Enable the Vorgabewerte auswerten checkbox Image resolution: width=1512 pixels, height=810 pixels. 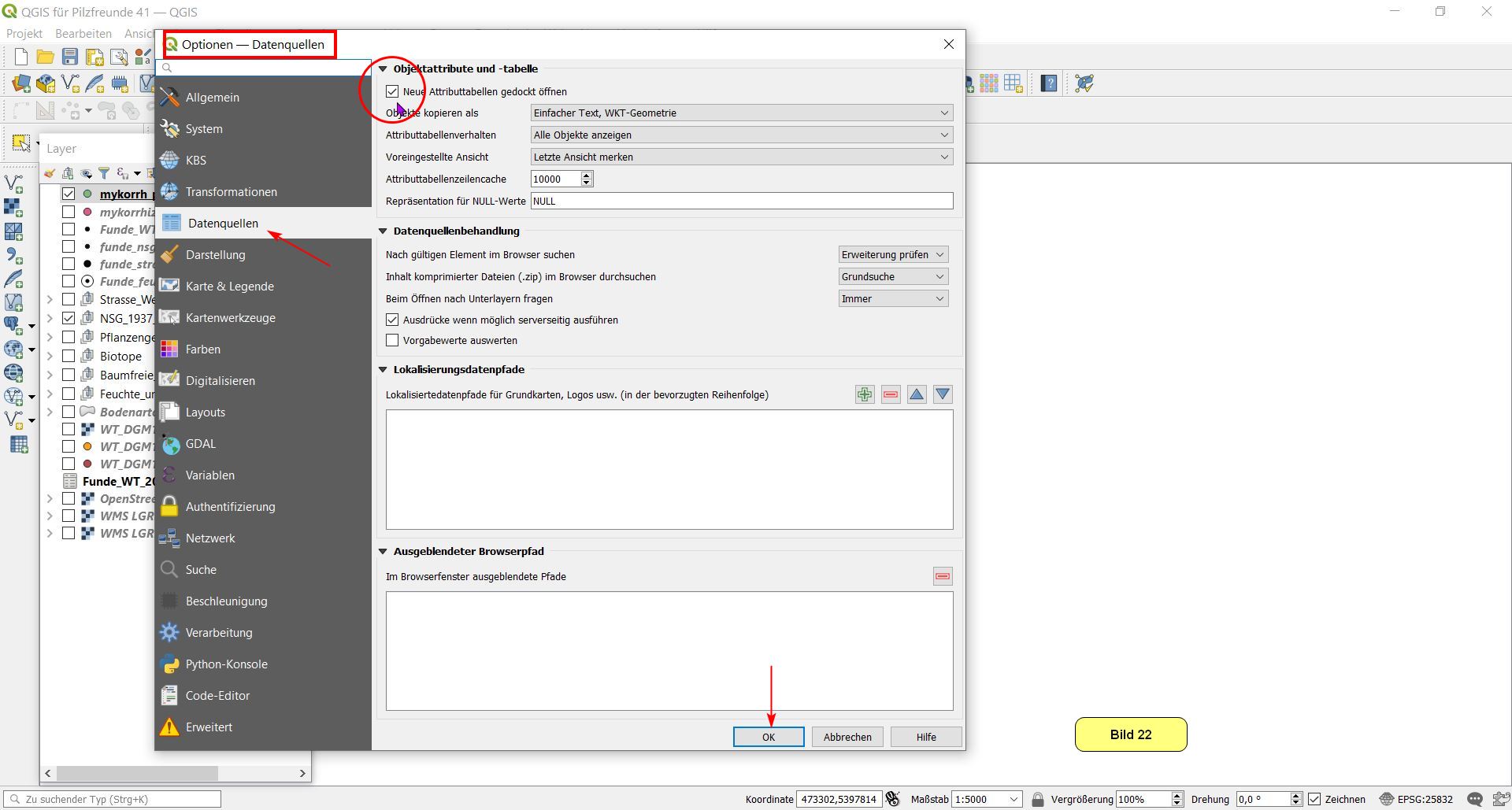[392, 341]
